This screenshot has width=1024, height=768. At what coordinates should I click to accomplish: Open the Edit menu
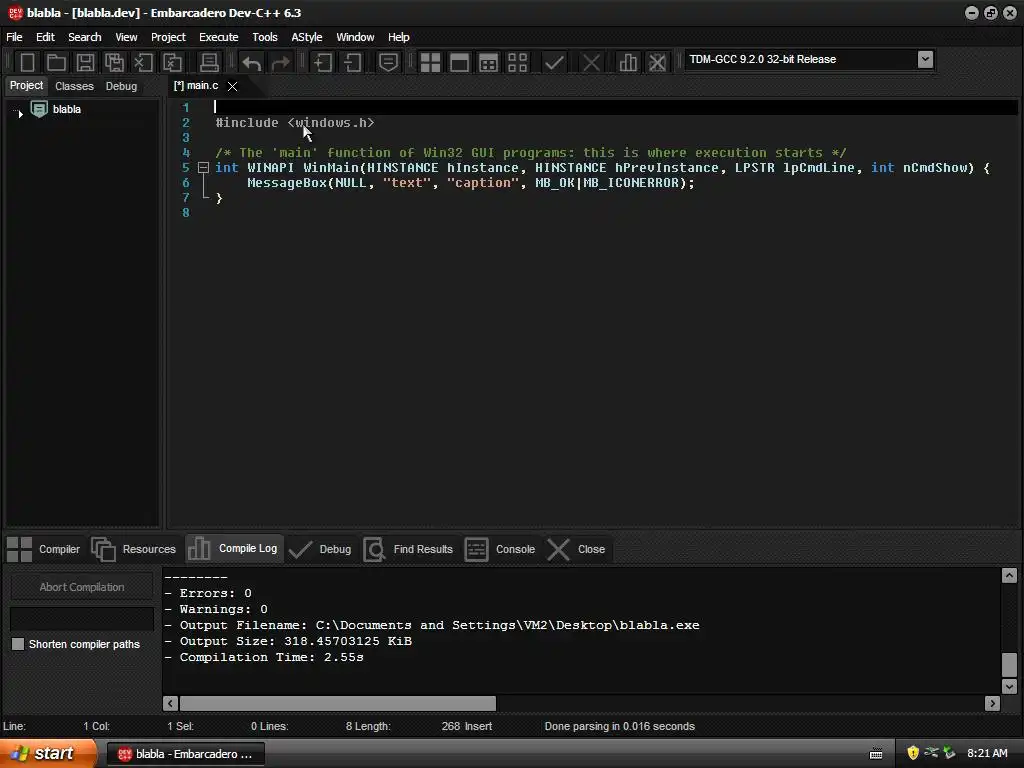click(x=45, y=37)
